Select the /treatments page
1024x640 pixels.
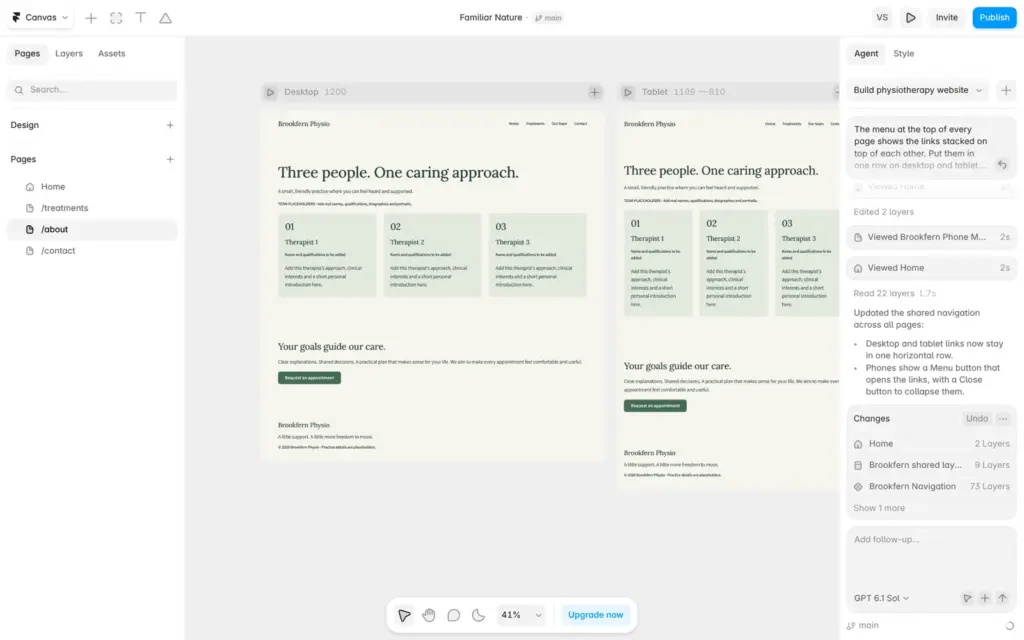(92, 208)
